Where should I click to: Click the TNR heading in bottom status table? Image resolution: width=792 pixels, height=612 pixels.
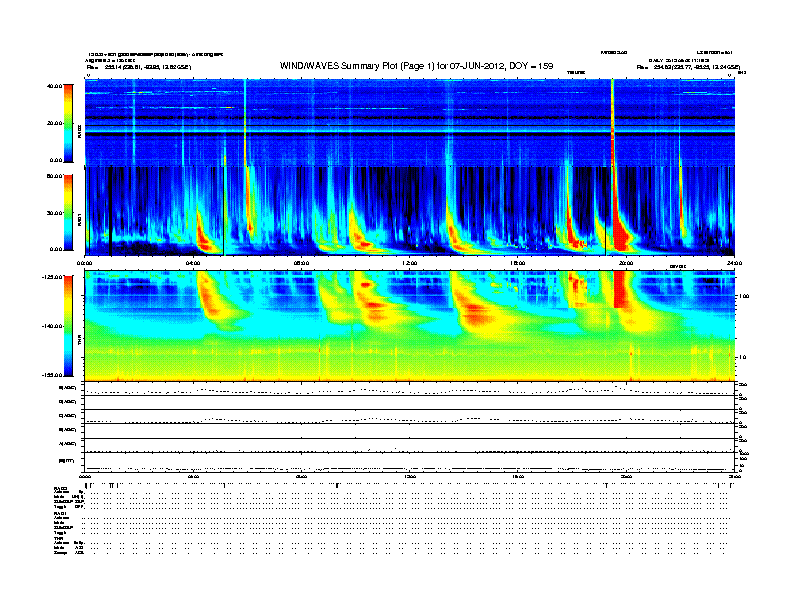point(58,538)
